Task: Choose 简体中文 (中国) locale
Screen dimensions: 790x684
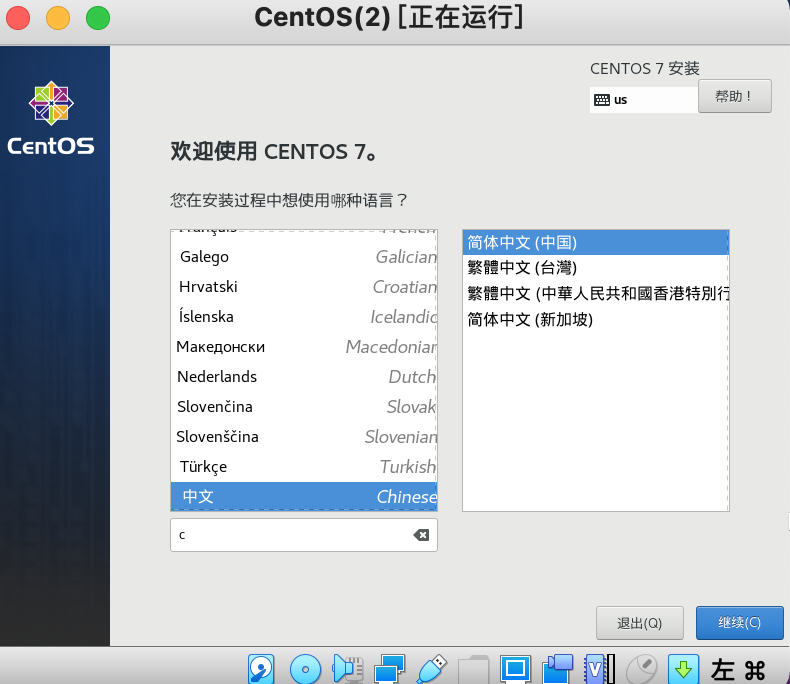Action: pos(596,242)
